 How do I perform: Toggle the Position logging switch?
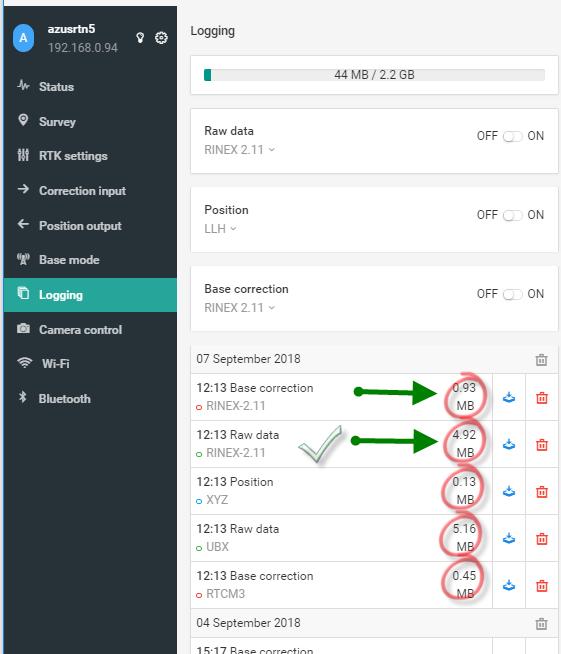point(512,215)
